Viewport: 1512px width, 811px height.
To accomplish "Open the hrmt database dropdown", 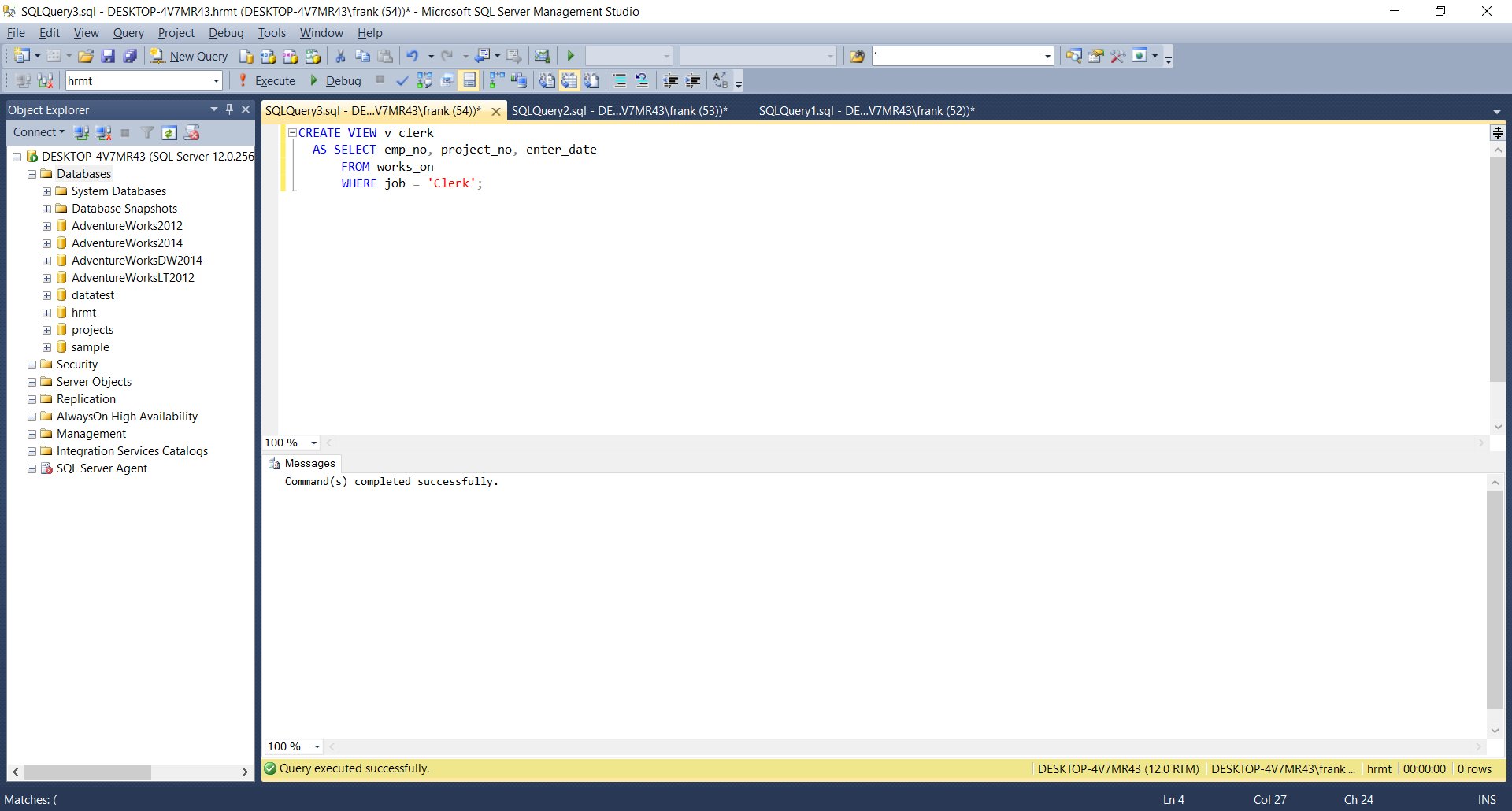I will [214, 80].
